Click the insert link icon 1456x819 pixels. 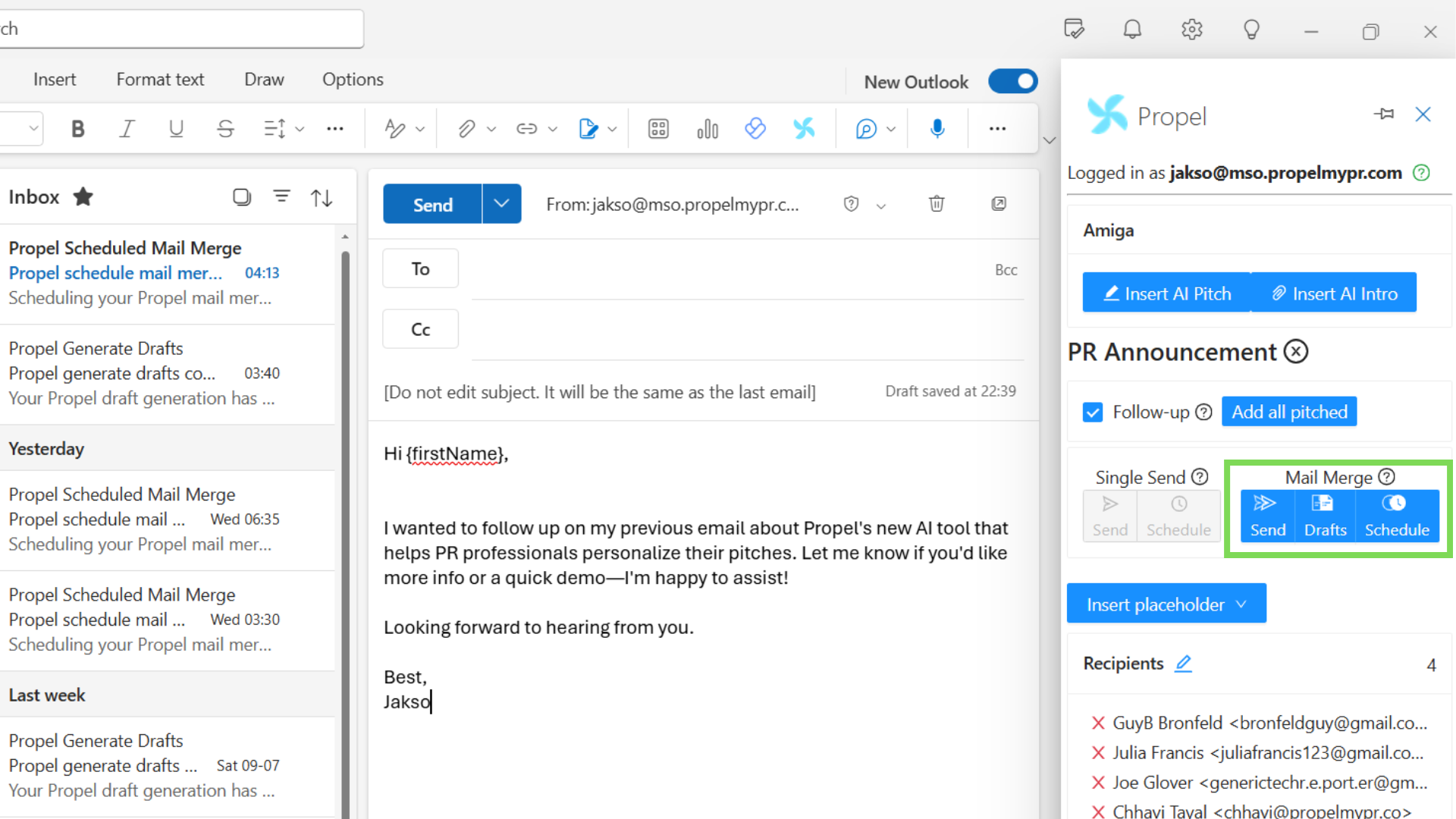526,129
